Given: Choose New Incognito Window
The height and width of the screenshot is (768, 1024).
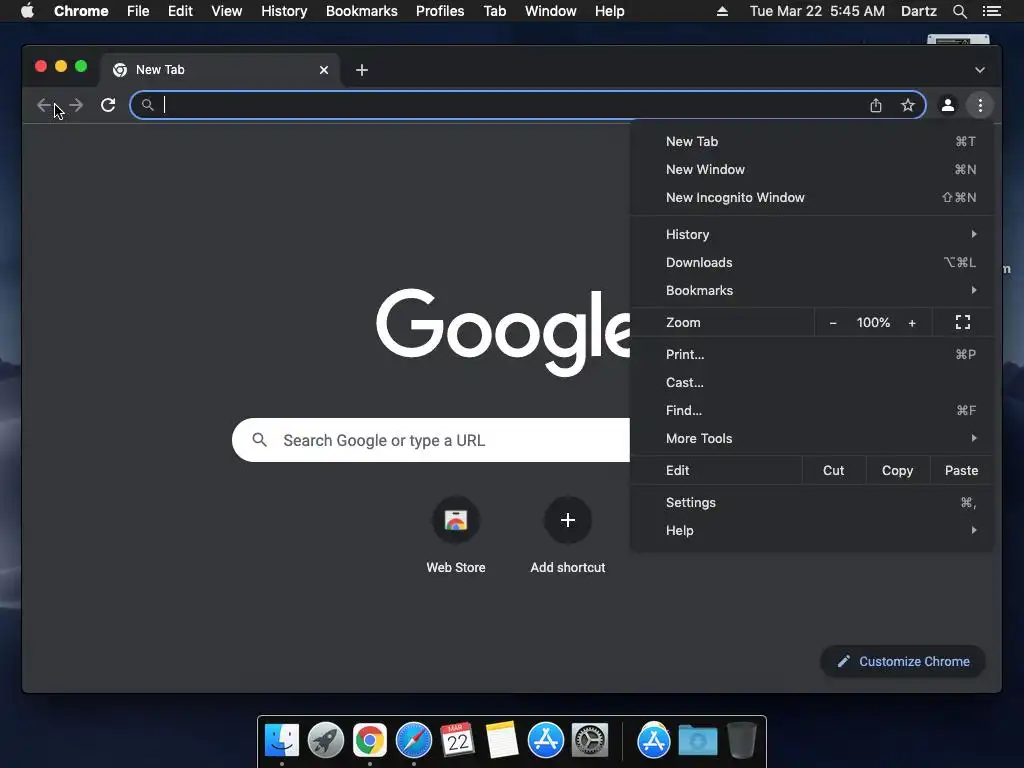Looking at the screenshot, I should tap(812, 197).
